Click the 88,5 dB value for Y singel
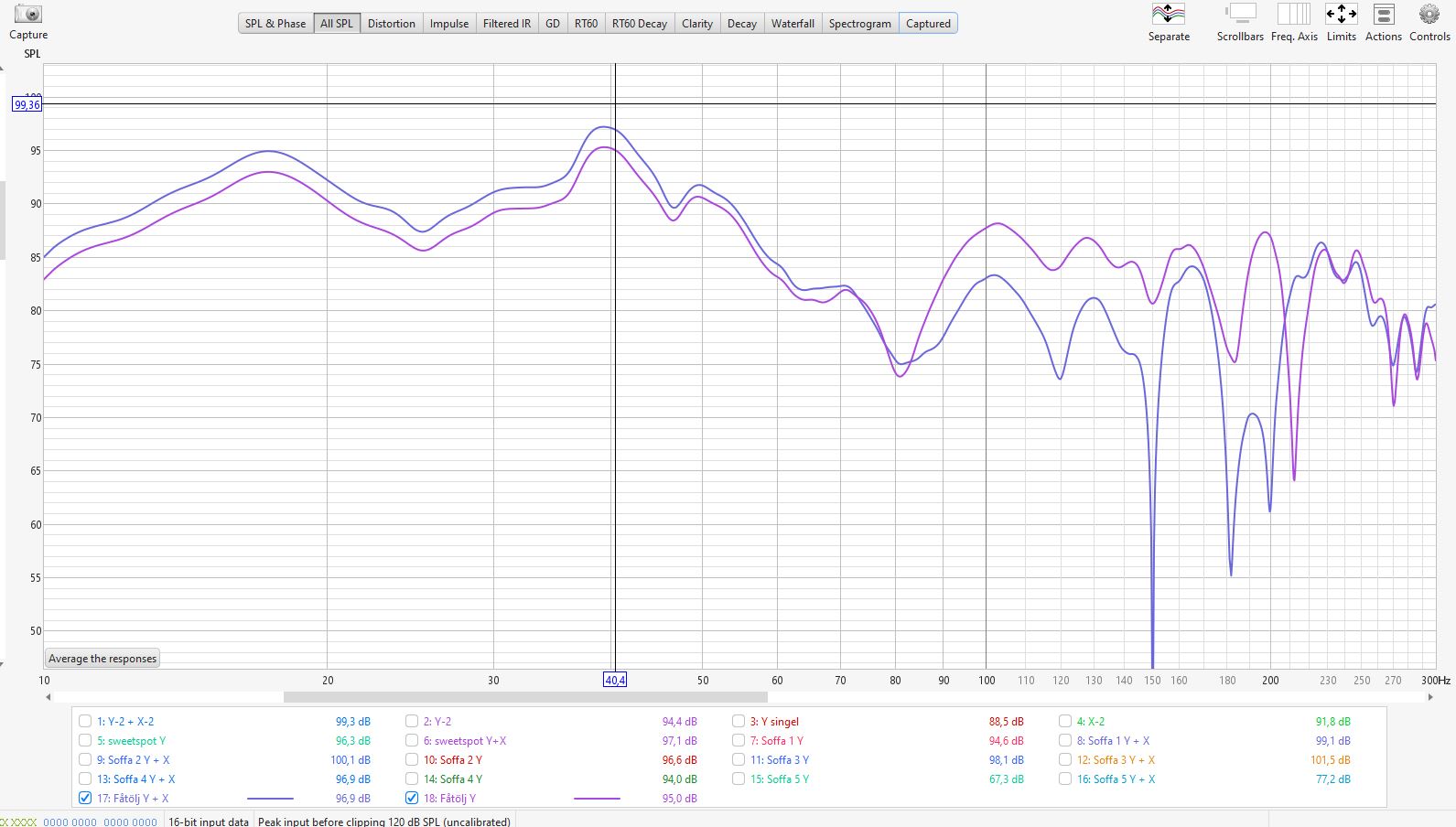Image resolution: width=1456 pixels, height=827 pixels. (x=1007, y=721)
